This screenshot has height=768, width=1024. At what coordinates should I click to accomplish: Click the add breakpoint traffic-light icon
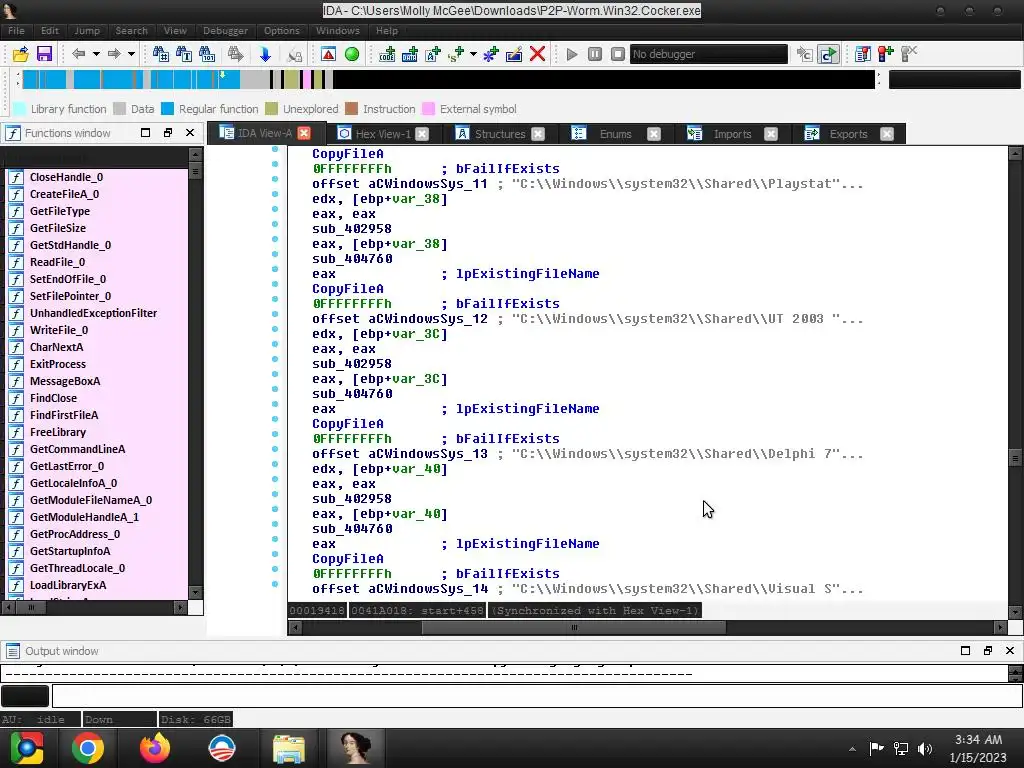click(x=886, y=54)
